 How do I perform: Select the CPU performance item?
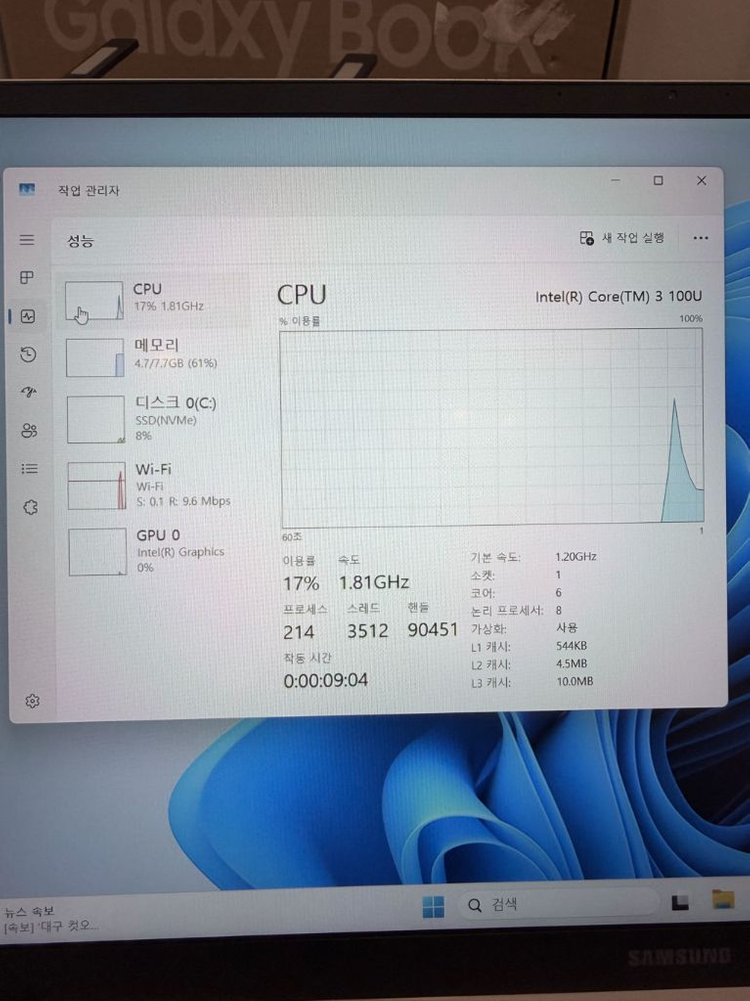[x=154, y=301]
